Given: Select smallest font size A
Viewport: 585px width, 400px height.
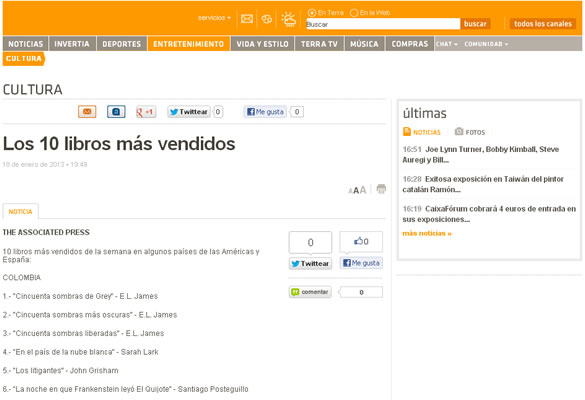Looking at the screenshot, I should (350, 191).
